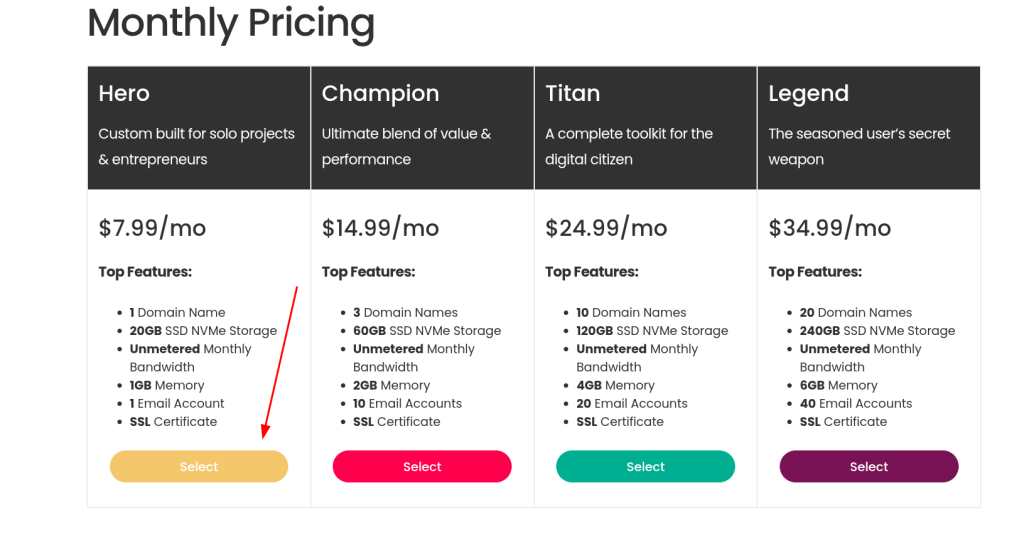The width and height of the screenshot is (1024, 537).
Task: Click the Legend plan heading
Action: coord(808,93)
